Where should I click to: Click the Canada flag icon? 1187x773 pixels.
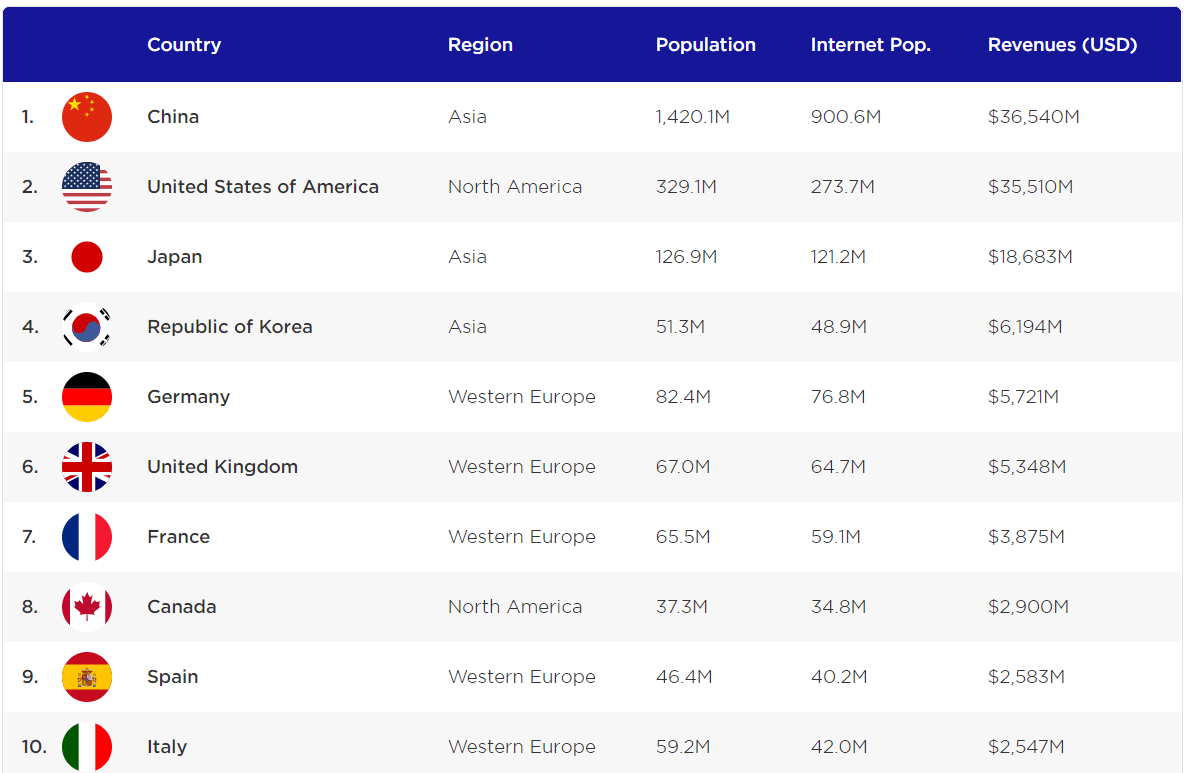coord(87,607)
